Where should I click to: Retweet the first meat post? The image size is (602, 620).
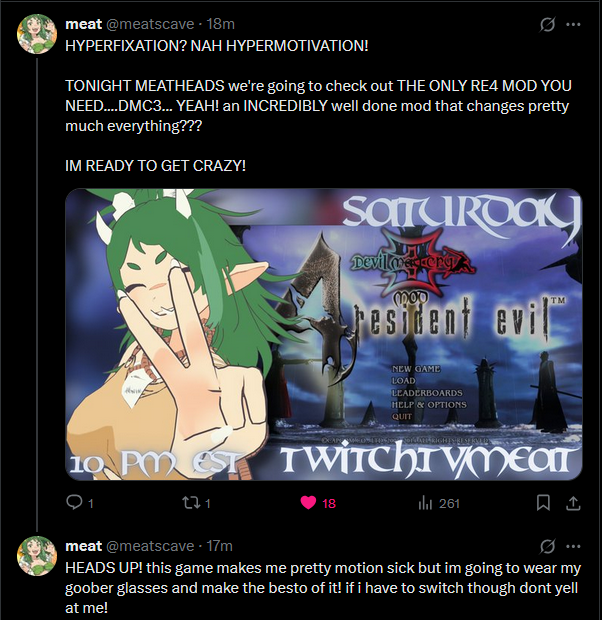coord(189,503)
